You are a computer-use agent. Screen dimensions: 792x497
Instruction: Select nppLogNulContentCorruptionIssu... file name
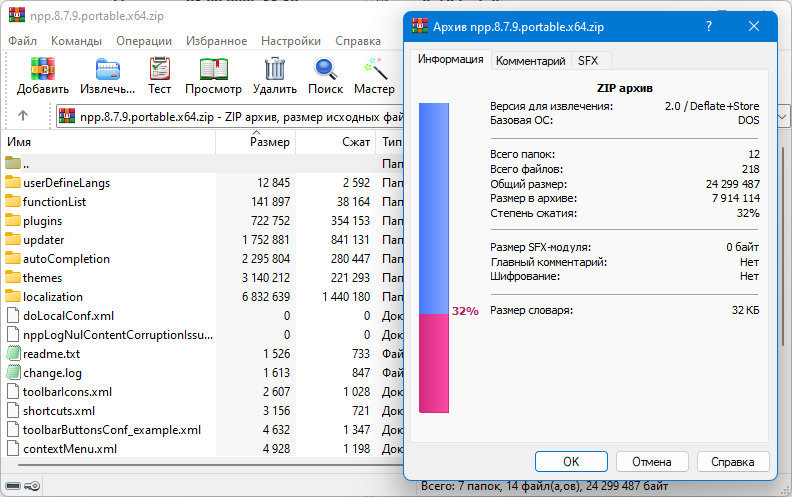(118, 335)
